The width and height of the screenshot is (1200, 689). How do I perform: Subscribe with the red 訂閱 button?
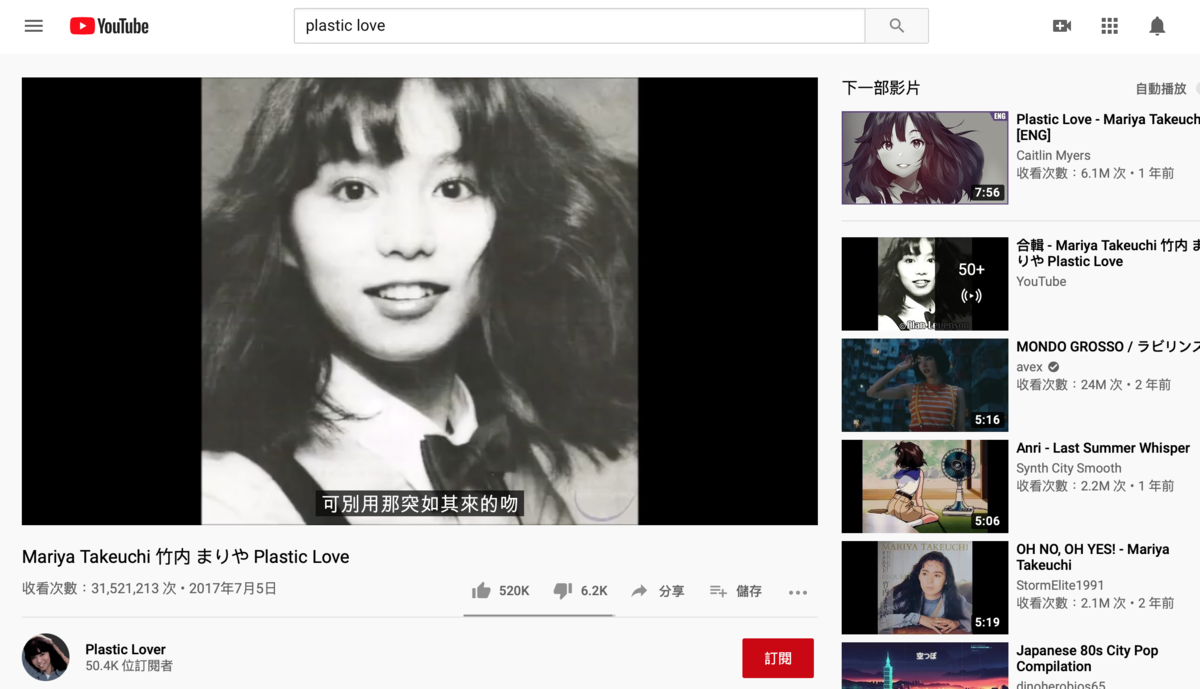(778, 658)
